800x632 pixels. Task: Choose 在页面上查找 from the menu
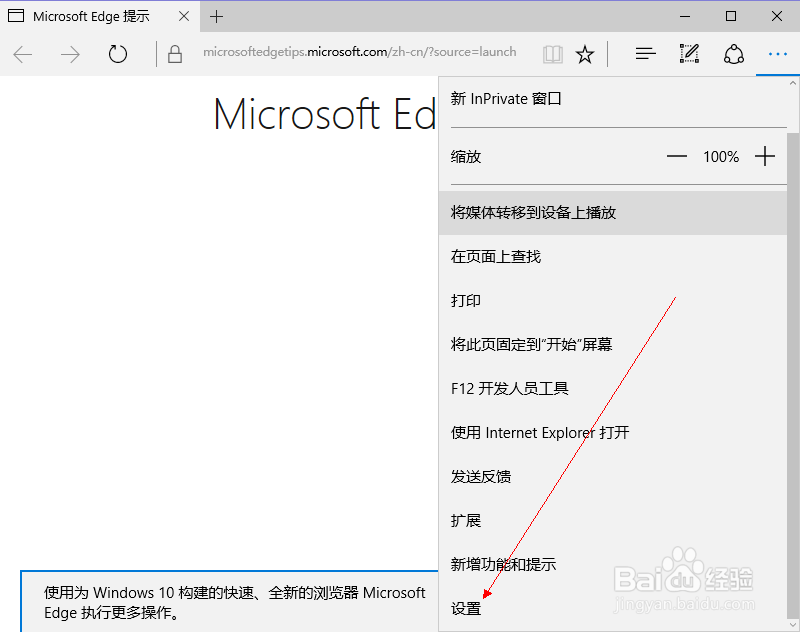[613, 257]
